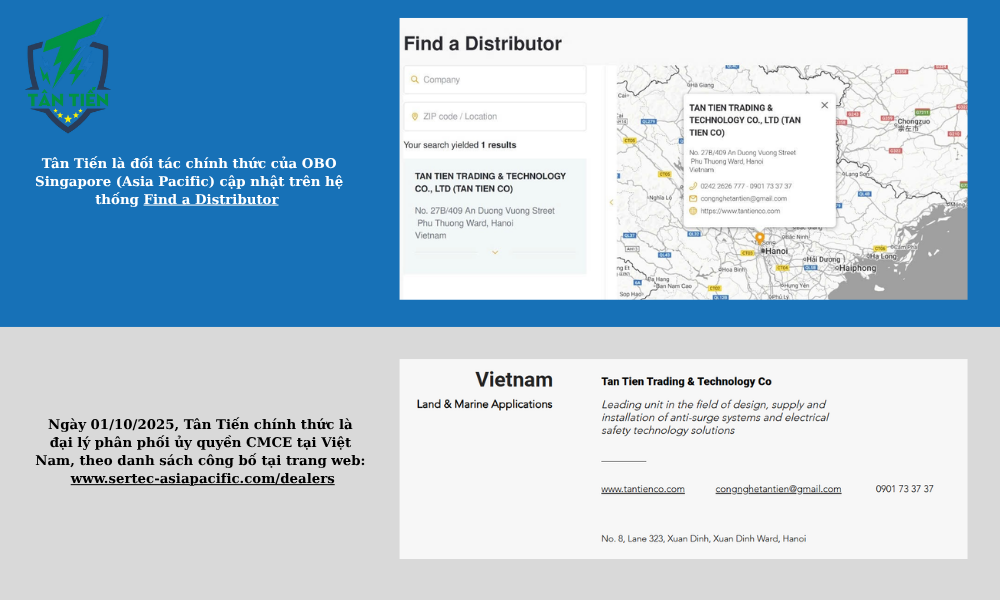Screen dimensions: 1000x600
Task: Click the envelope icon beside congnghetantien@gmail.com
Action: tap(693, 198)
